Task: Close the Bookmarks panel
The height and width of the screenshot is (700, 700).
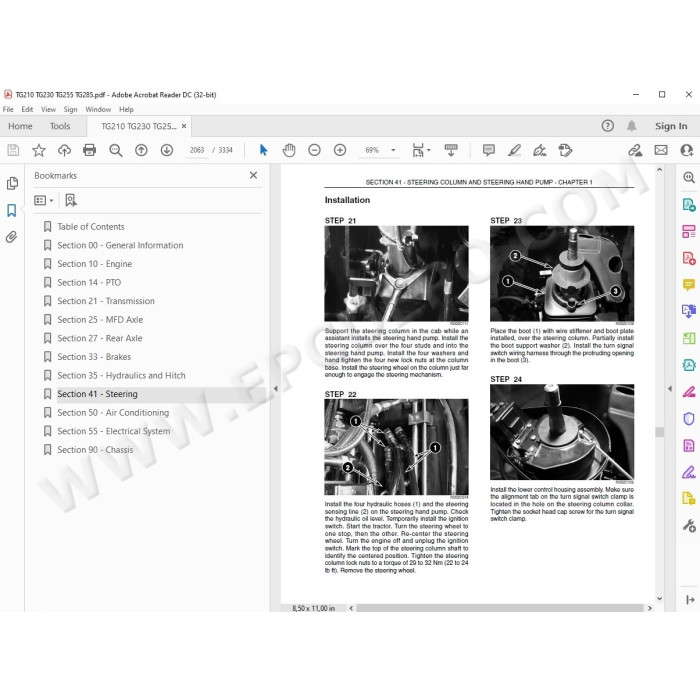Action: coord(253,175)
